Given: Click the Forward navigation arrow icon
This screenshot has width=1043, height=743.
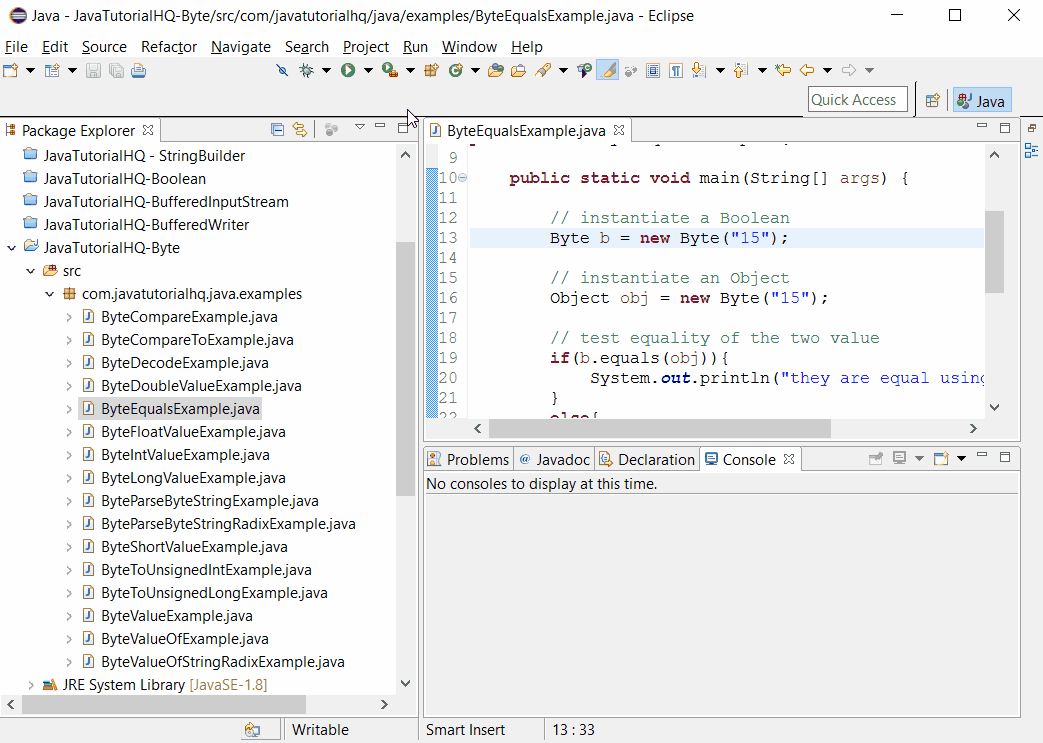Looking at the screenshot, I should pyautogui.click(x=849, y=71).
